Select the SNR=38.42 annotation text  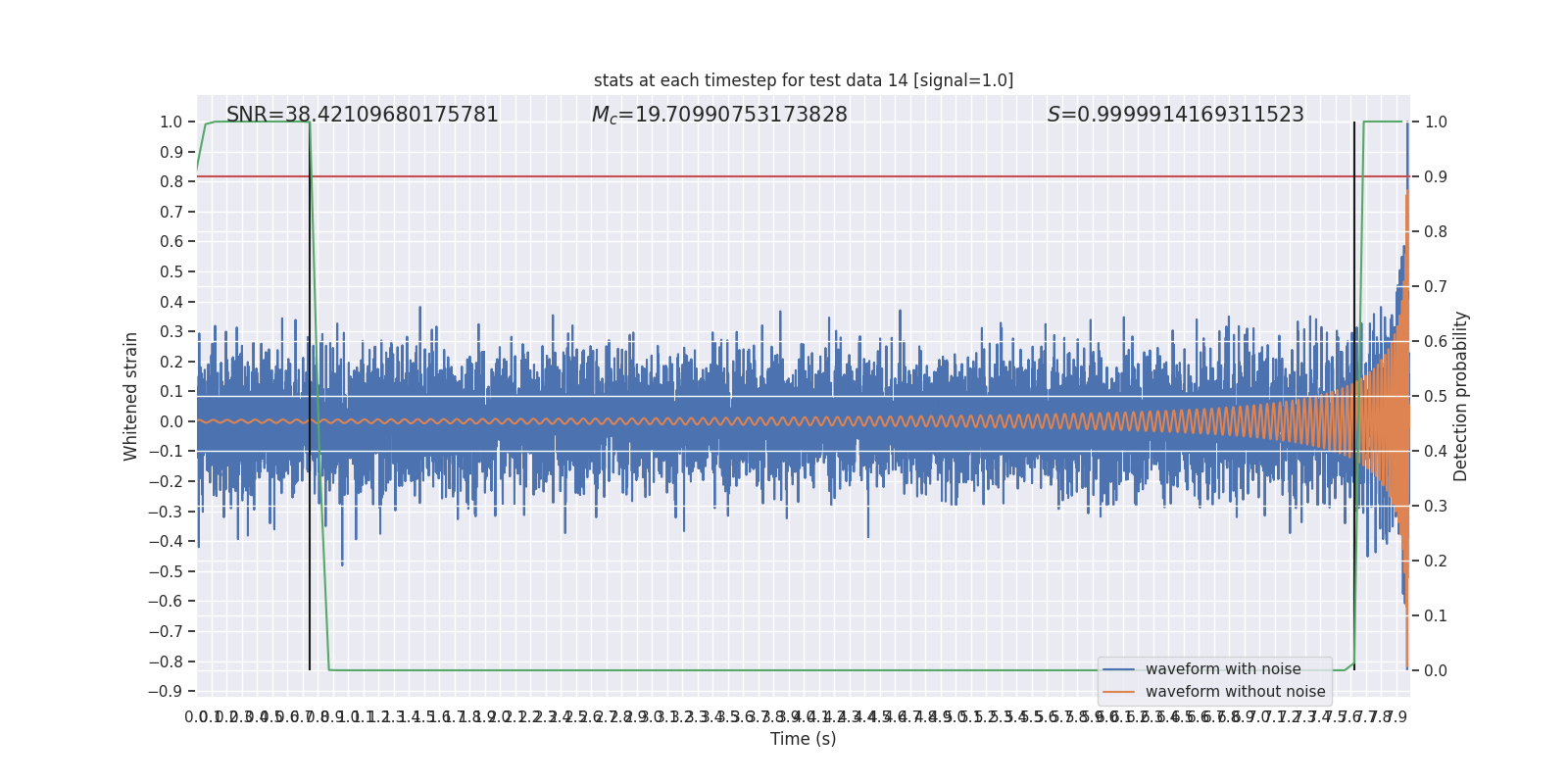tap(362, 115)
